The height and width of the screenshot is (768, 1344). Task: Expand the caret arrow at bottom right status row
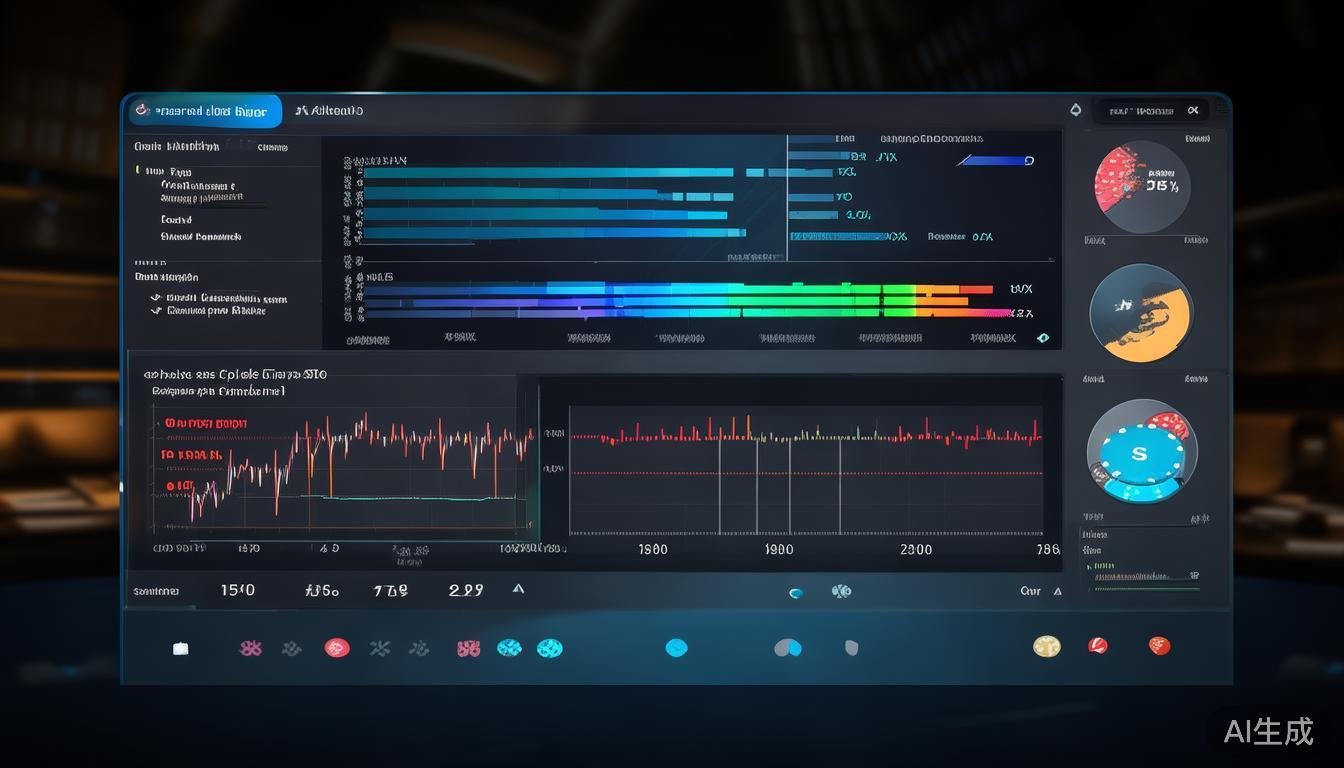[1058, 591]
